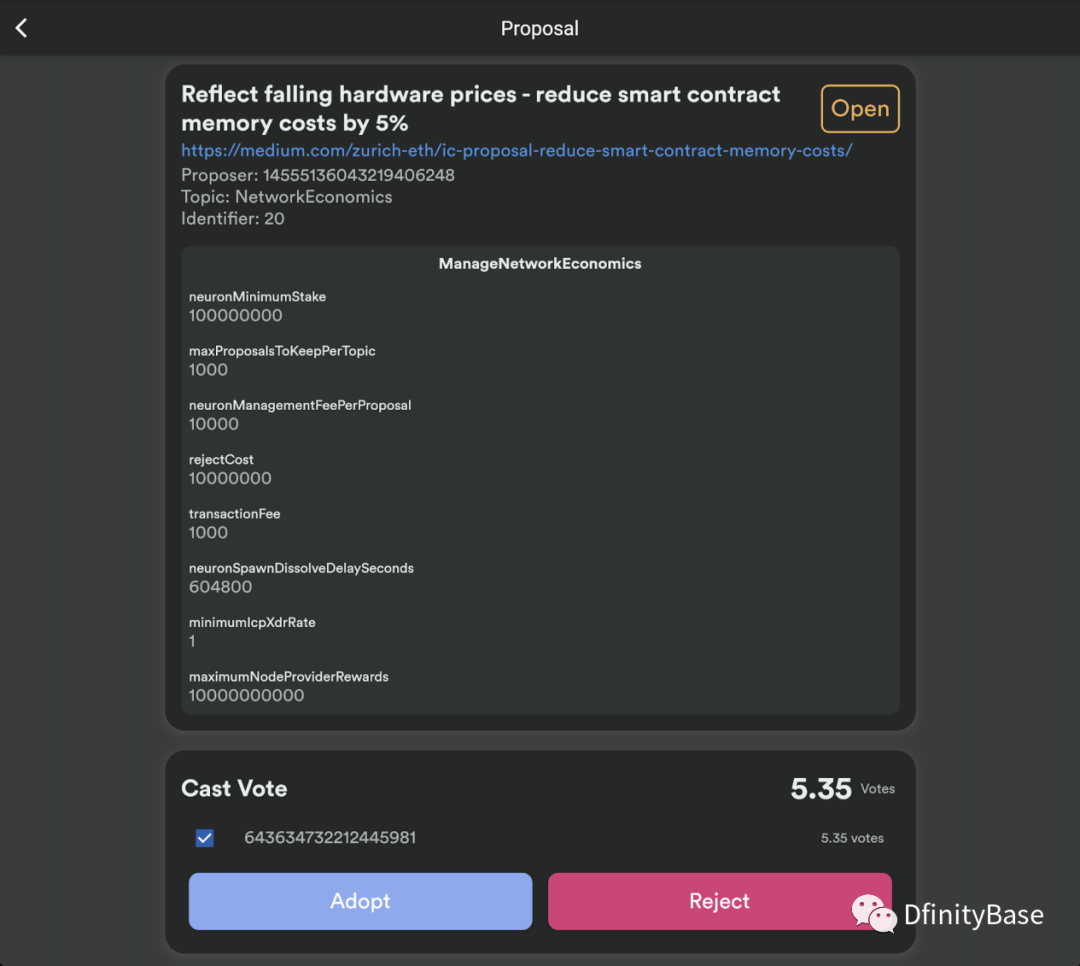Click the Topic NetworkEconomics line

click(x=287, y=197)
